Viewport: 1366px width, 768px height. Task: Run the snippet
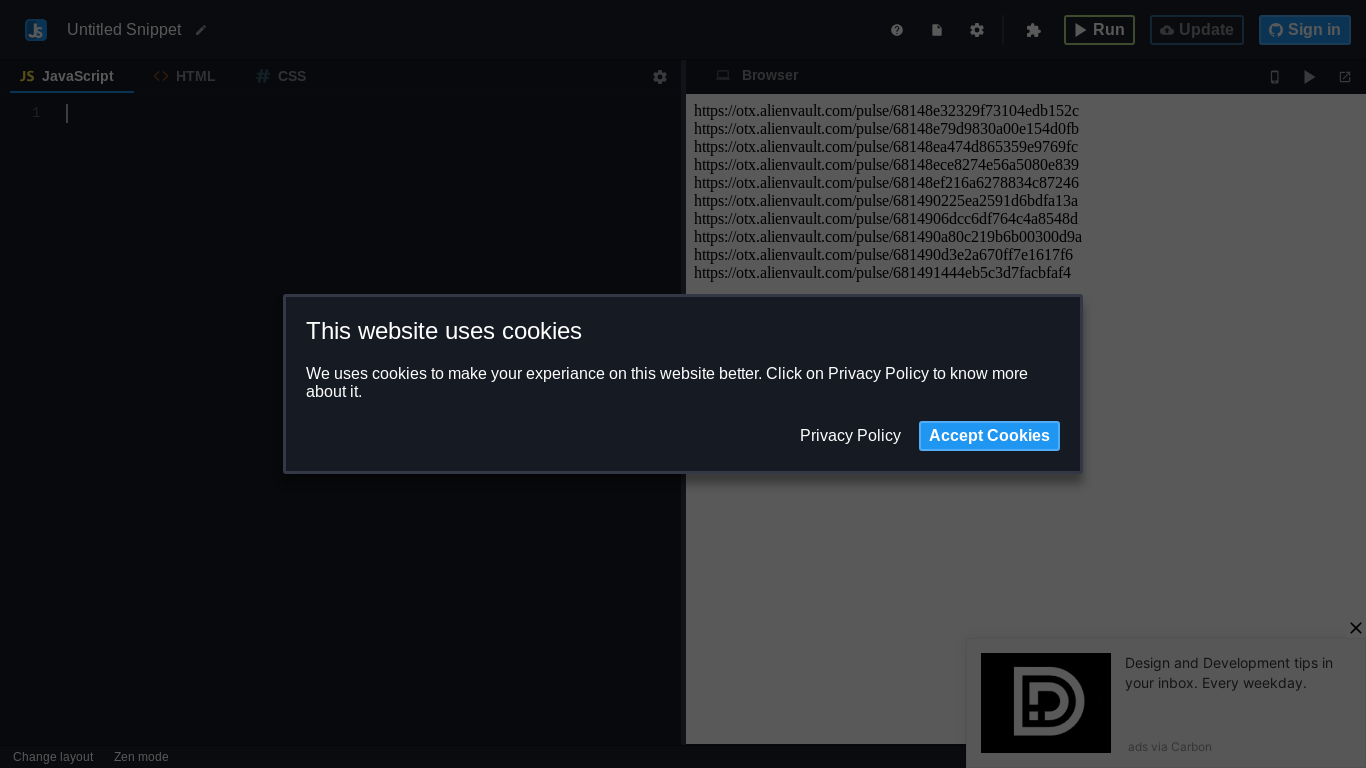1099,30
